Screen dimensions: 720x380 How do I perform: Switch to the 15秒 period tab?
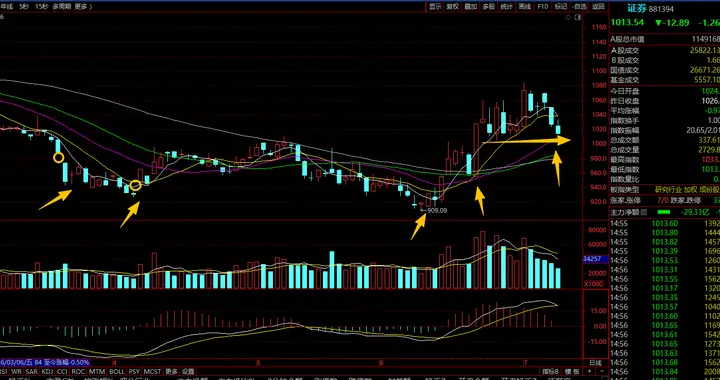click(x=41, y=6)
